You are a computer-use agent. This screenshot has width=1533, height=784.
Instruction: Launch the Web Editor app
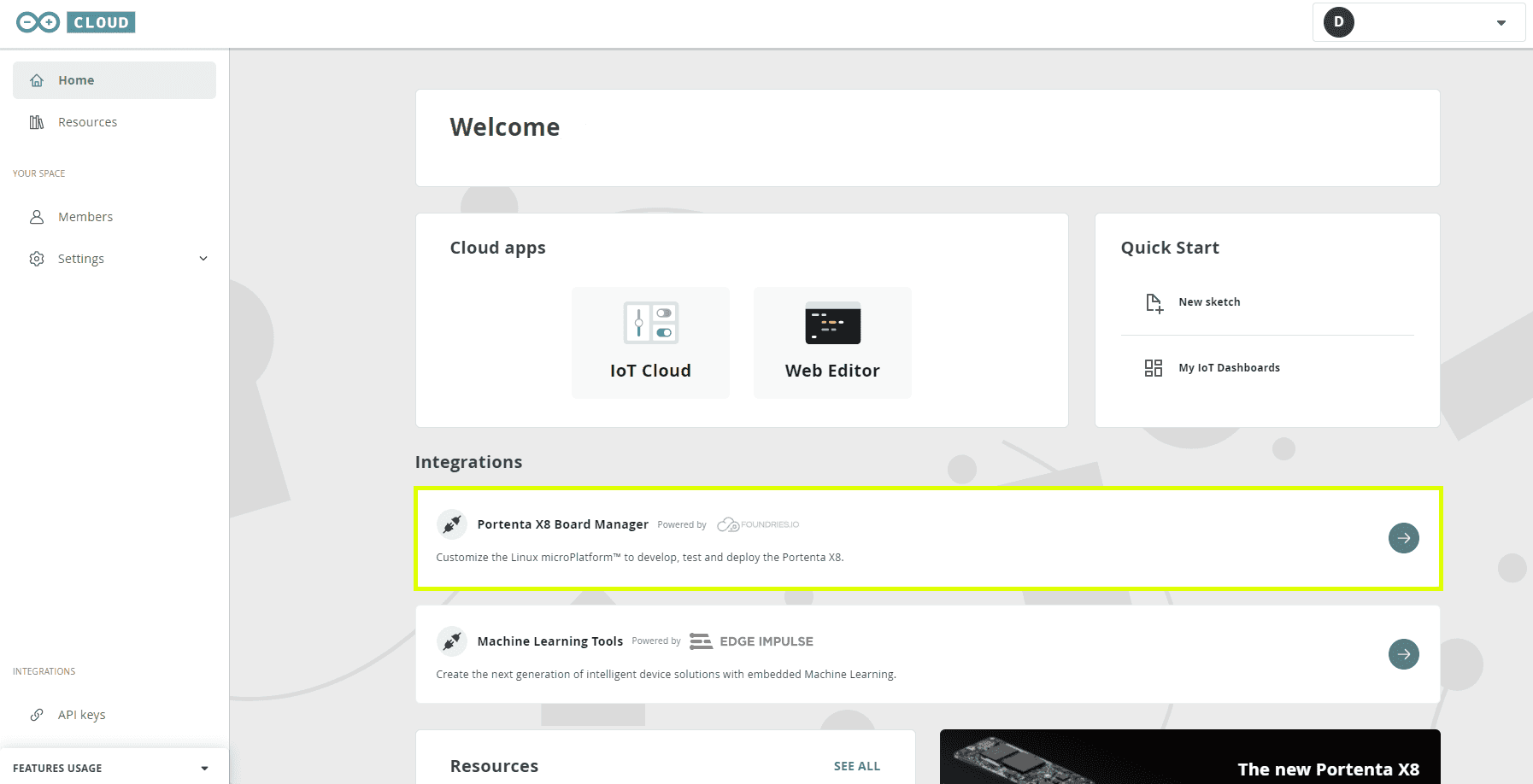832,342
